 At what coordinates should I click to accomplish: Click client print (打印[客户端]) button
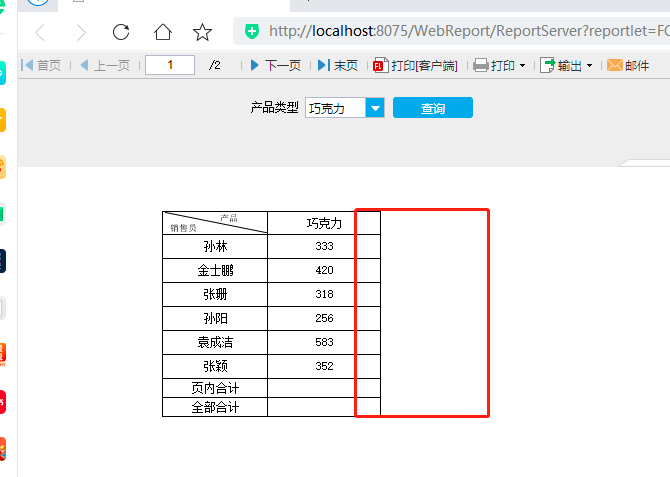coord(415,65)
